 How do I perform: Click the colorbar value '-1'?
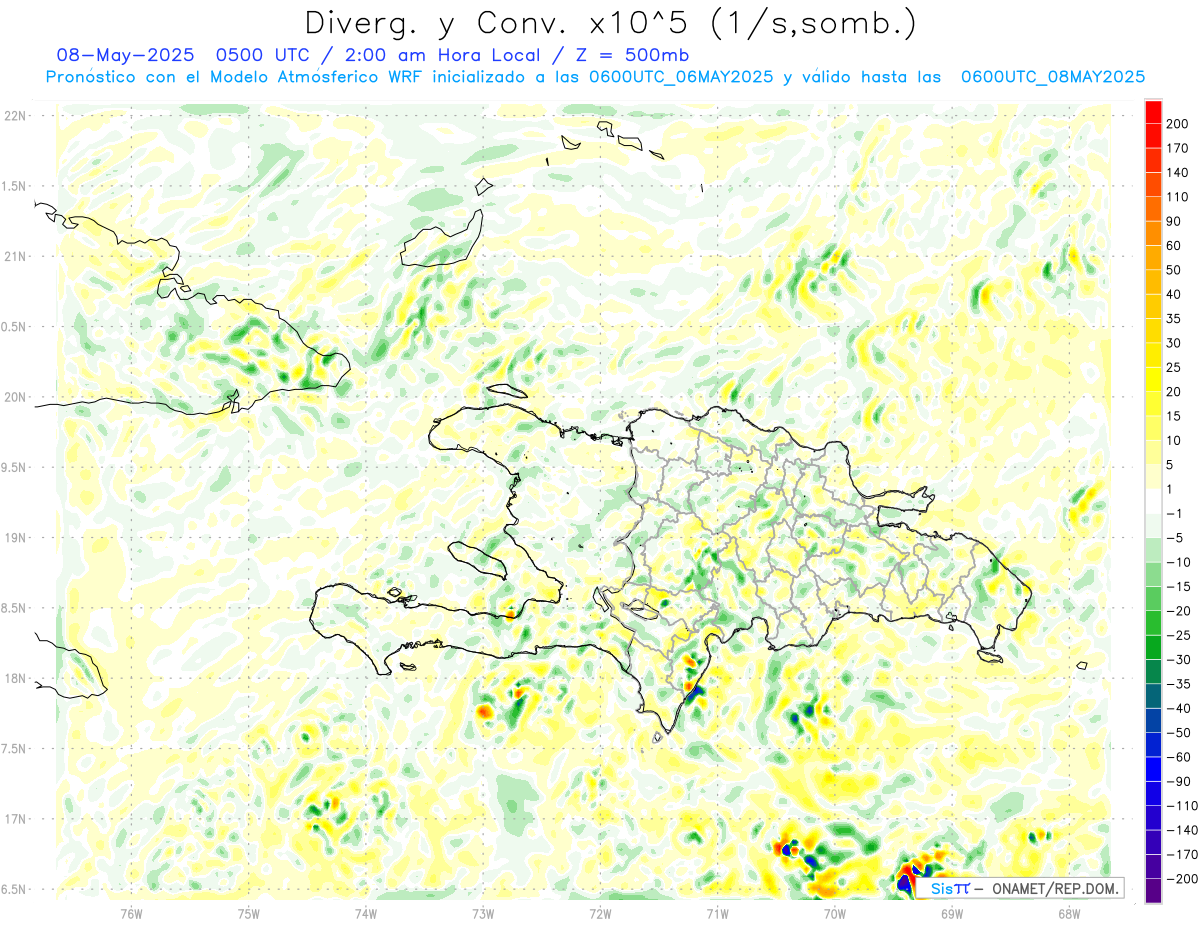tap(1174, 513)
